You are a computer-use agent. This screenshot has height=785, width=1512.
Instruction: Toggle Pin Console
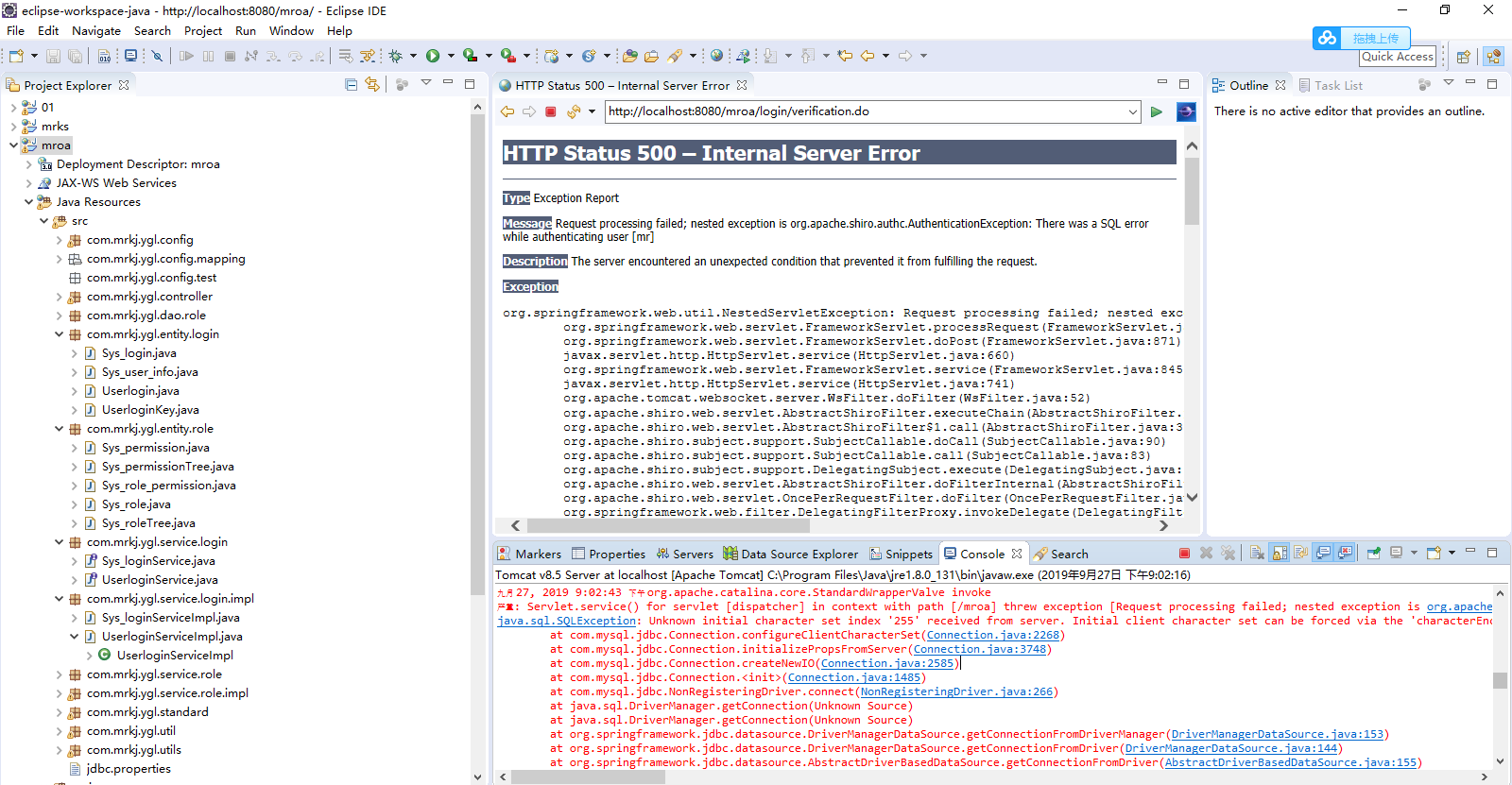[x=1374, y=554]
